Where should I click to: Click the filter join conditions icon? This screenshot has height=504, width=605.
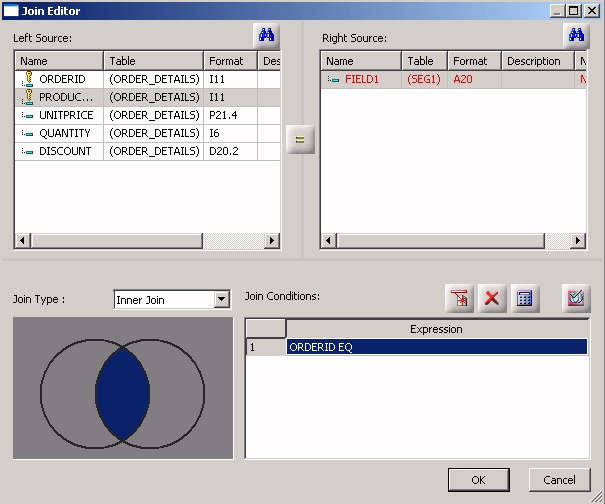[459, 298]
